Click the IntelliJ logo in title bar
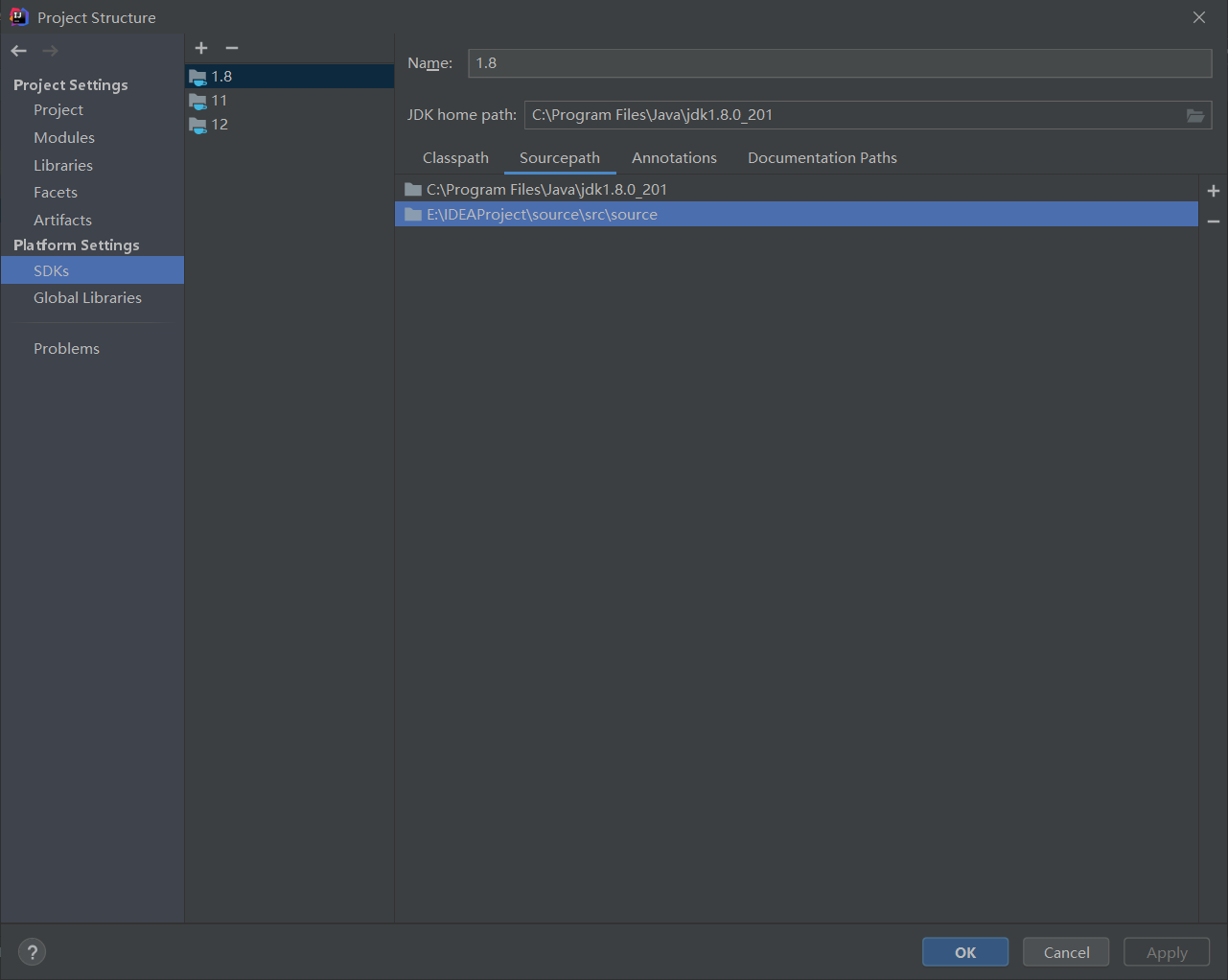The width and height of the screenshot is (1228, 980). point(18,17)
